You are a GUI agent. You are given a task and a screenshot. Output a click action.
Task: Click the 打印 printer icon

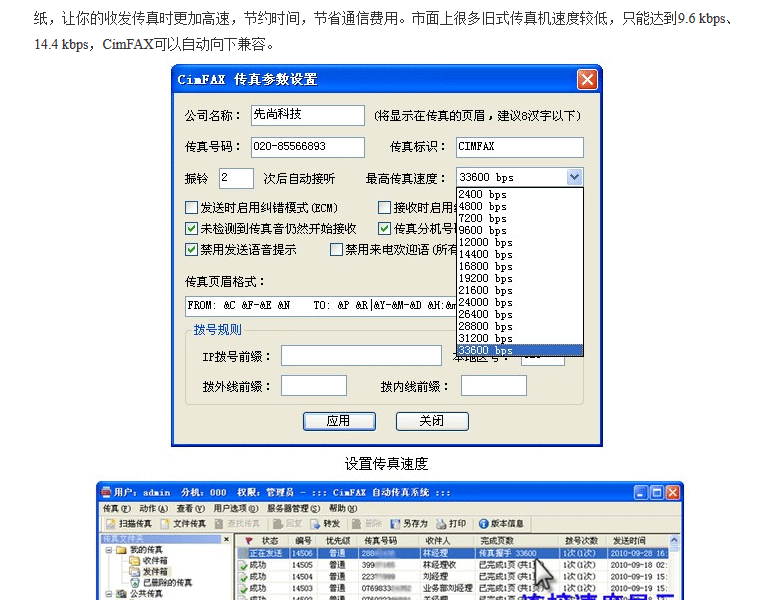click(441, 523)
